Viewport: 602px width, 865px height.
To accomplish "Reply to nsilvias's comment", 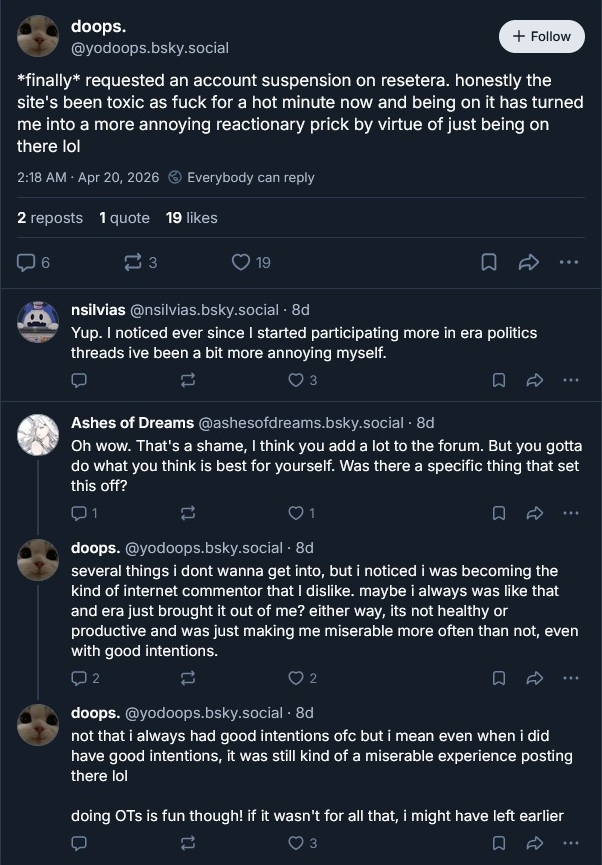I will pos(80,380).
